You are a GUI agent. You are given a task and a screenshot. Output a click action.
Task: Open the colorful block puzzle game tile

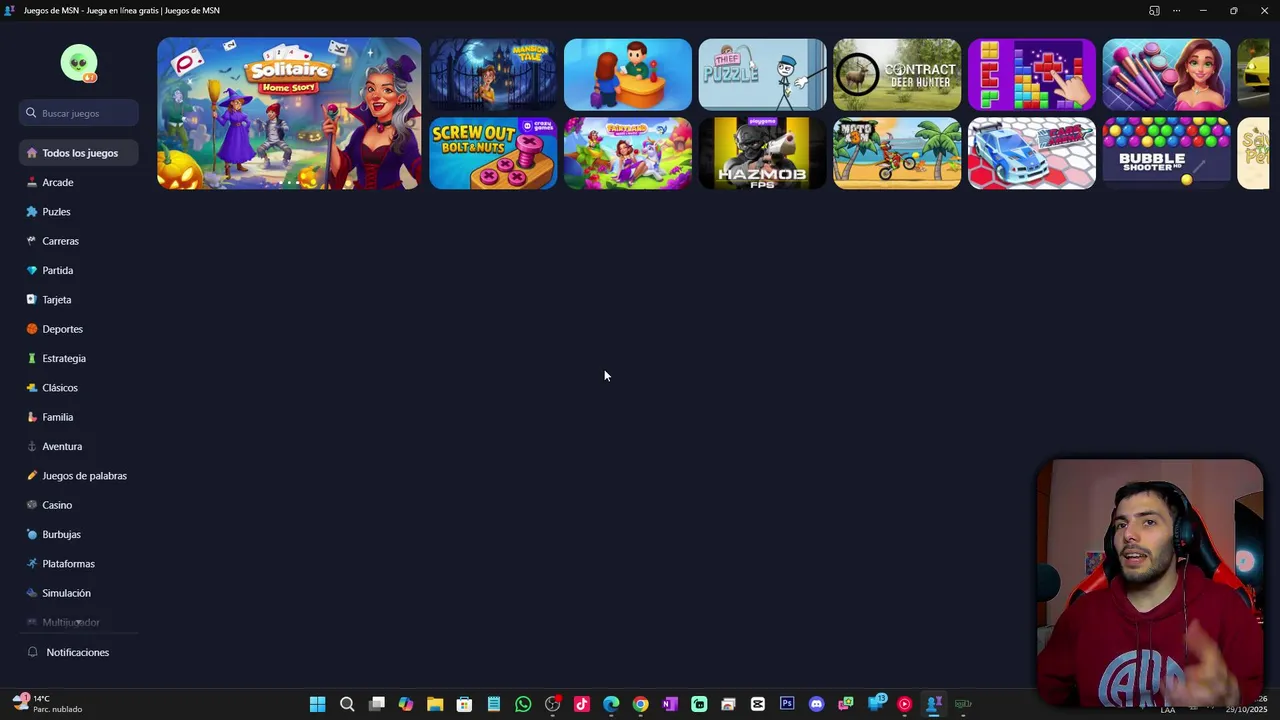coord(1032,74)
